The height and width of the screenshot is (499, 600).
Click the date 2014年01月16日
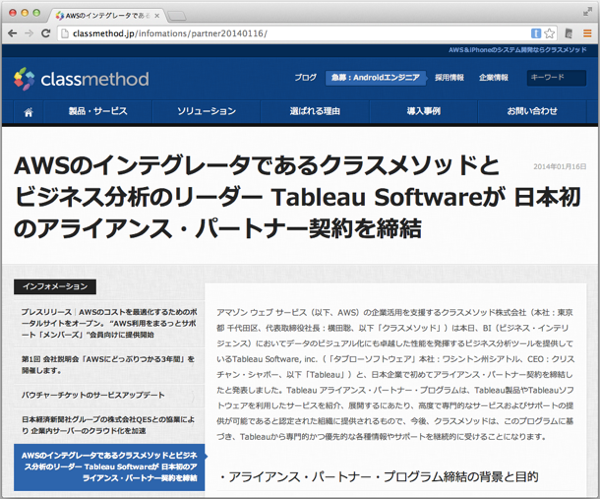pyautogui.click(x=560, y=166)
